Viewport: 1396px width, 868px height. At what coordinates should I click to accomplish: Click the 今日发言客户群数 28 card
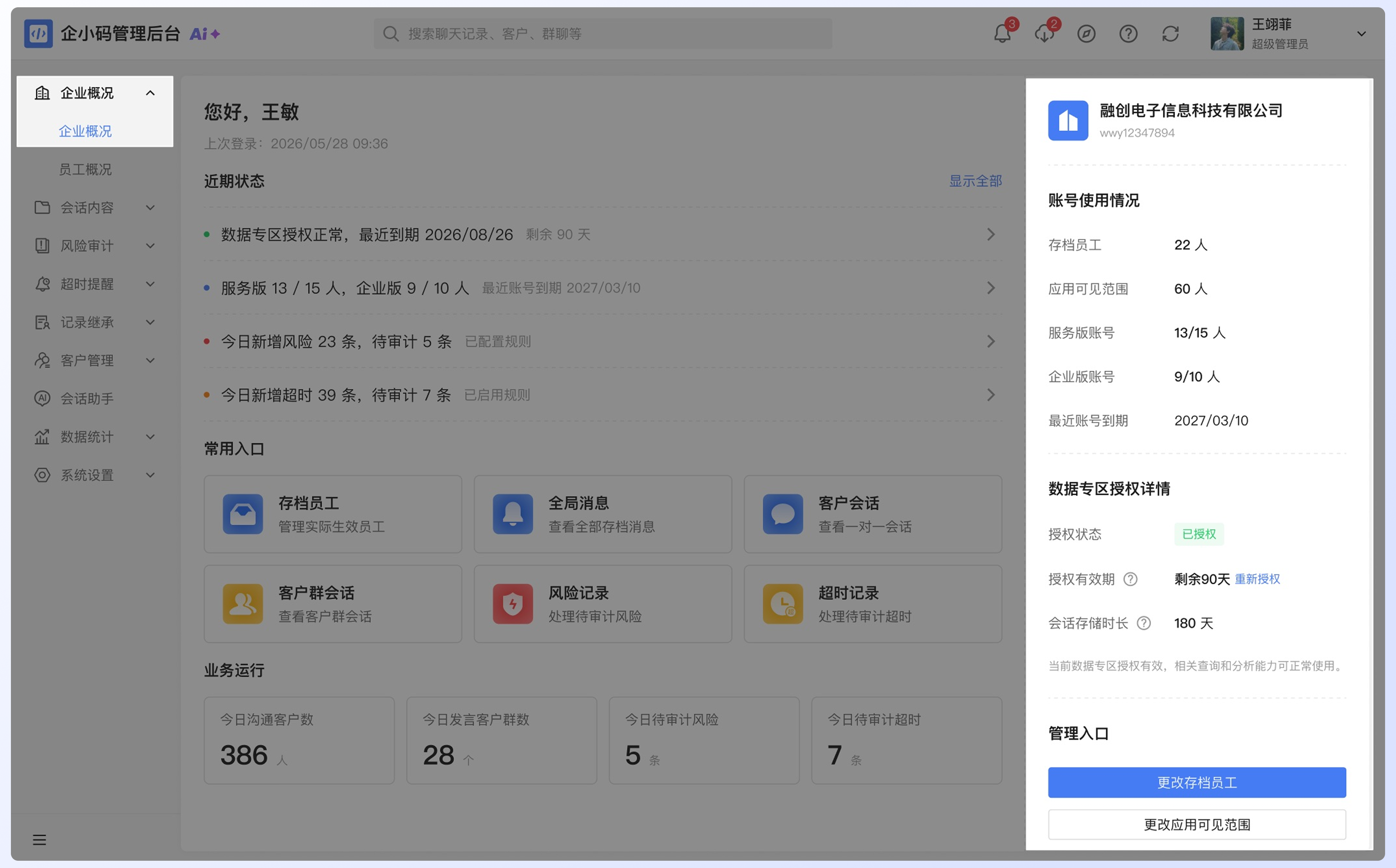(x=502, y=740)
